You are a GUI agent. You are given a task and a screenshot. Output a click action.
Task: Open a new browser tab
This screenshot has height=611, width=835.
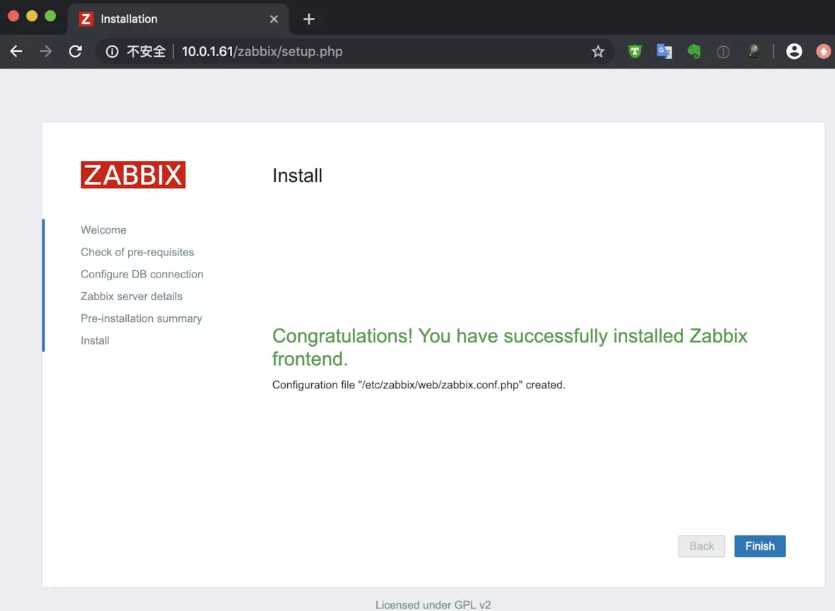[x=309, y=19]
